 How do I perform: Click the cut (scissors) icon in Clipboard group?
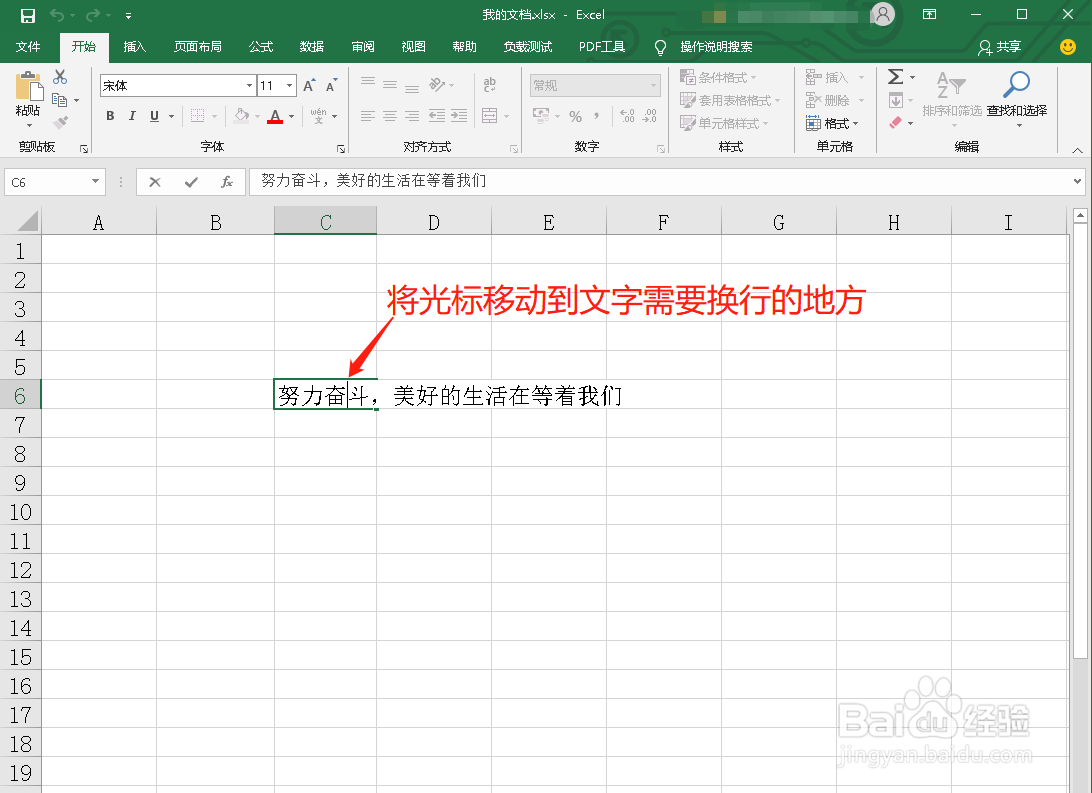click(x=58, y=76)
